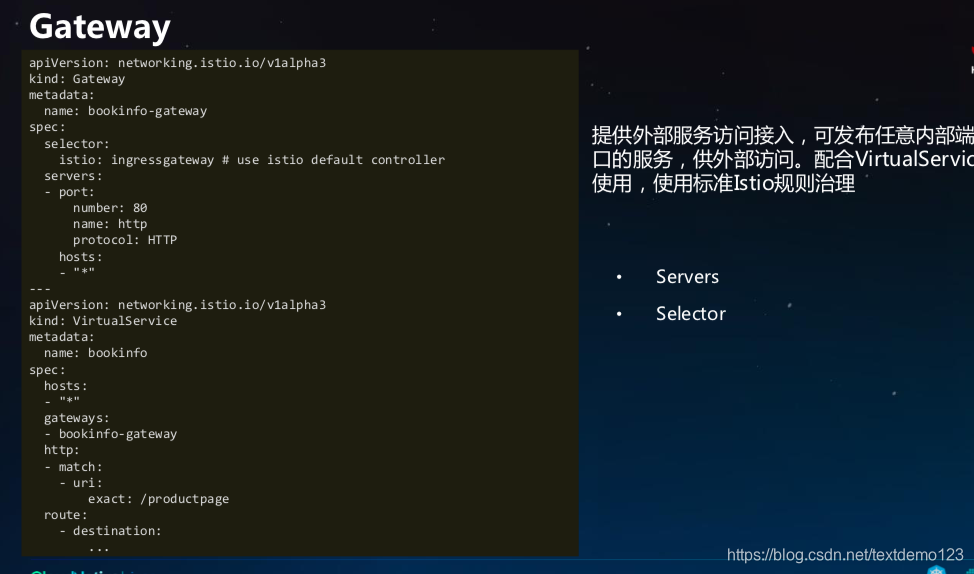Viewport: 974px width, 574px height.
Task: Click the "route:" line
Action: (x=66, y=515)
